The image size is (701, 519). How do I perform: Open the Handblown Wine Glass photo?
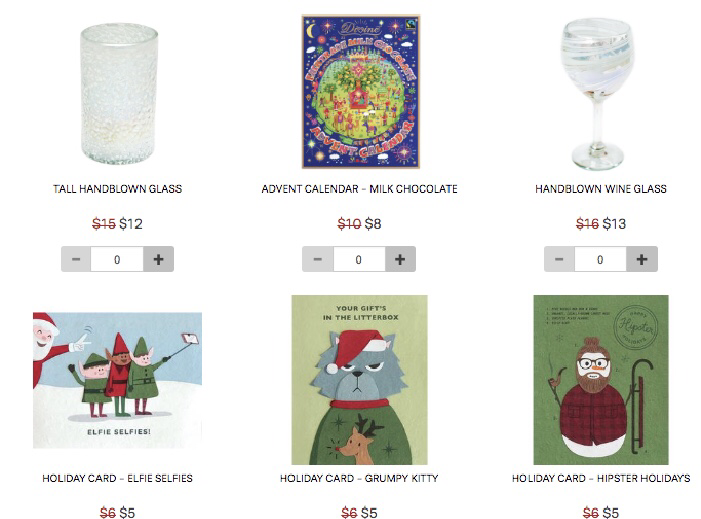pyautogui.click(x=597, y=93)
